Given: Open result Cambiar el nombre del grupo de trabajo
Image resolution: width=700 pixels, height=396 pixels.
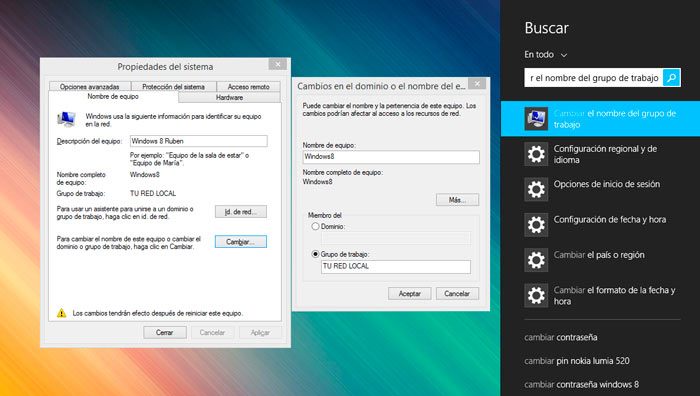Looking at the screenshot, I should point(600,119).
